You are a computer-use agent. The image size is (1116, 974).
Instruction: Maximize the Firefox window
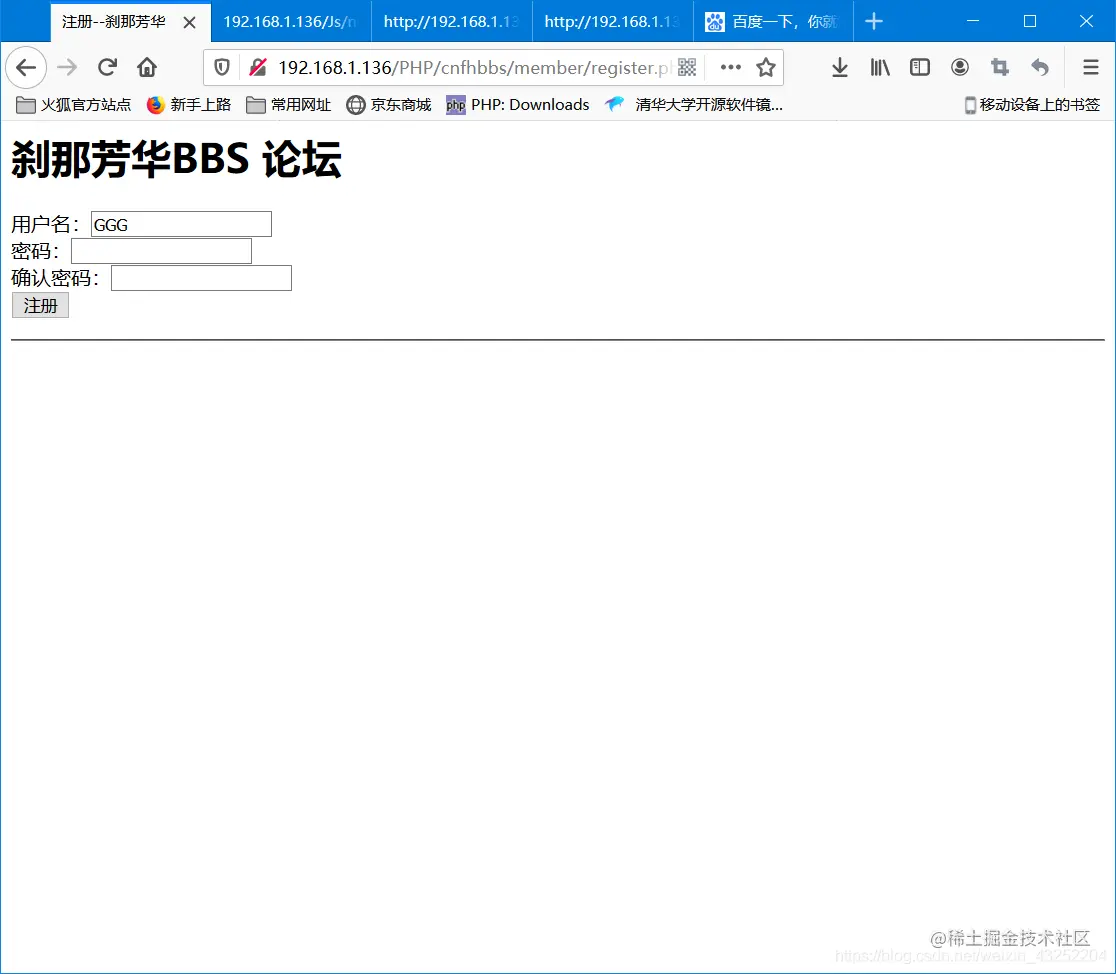pos(1030,21)
